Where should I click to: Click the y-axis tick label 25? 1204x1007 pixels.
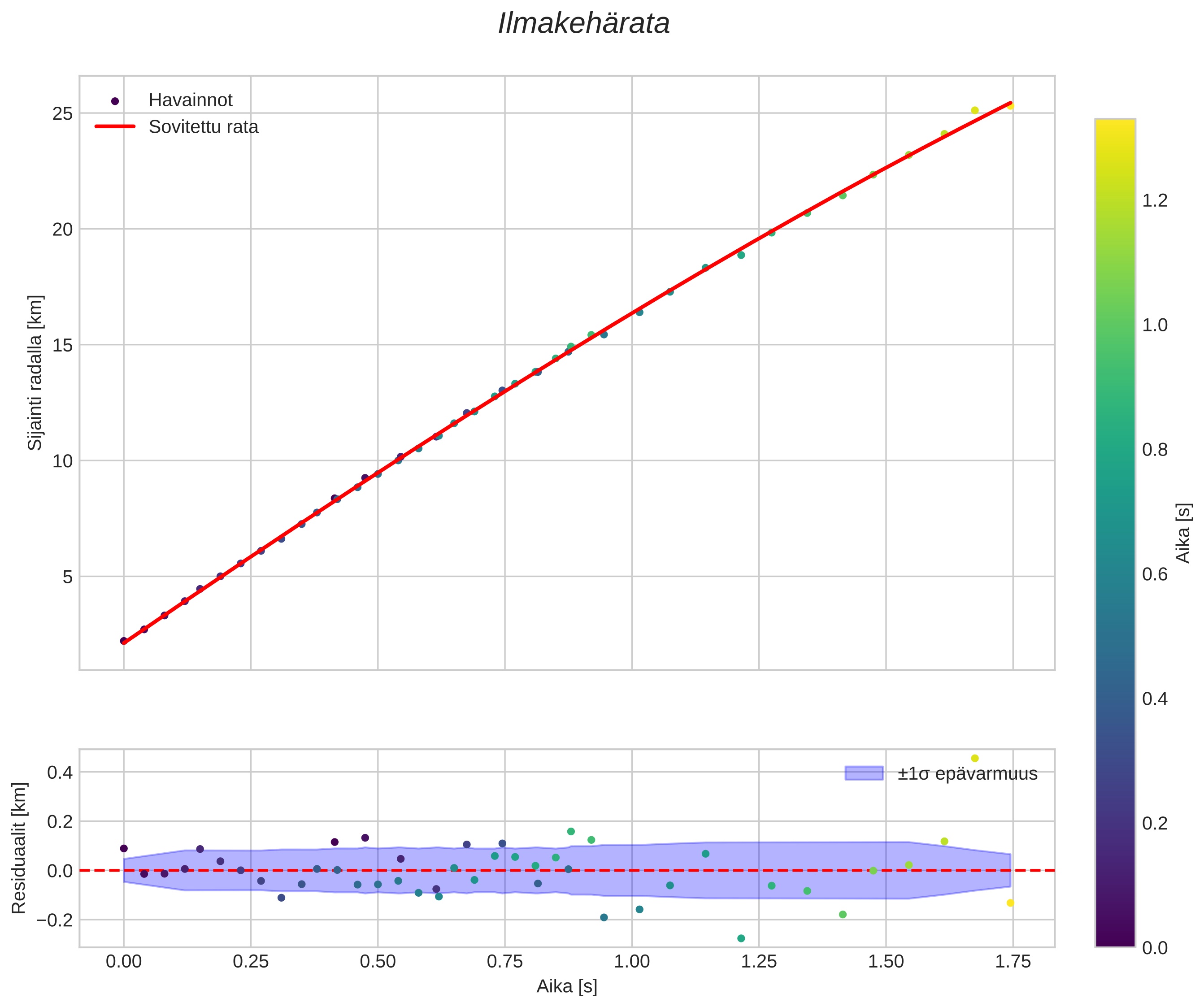click(x=62, y=114)
